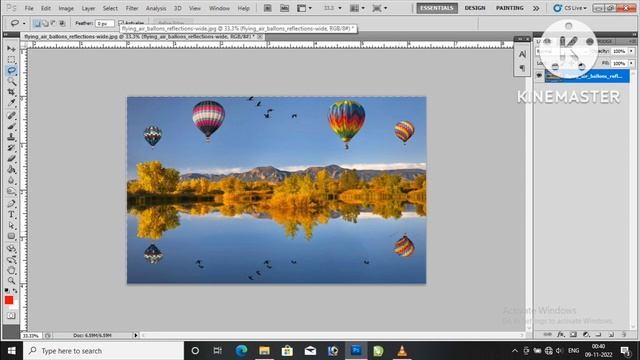Launch Bridge from the application bar
Screen dimensions: 640x360
point(267,8)
